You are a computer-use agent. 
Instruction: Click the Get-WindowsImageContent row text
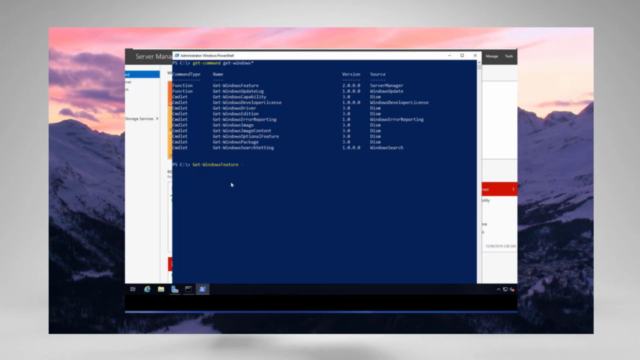coord(242,131)
